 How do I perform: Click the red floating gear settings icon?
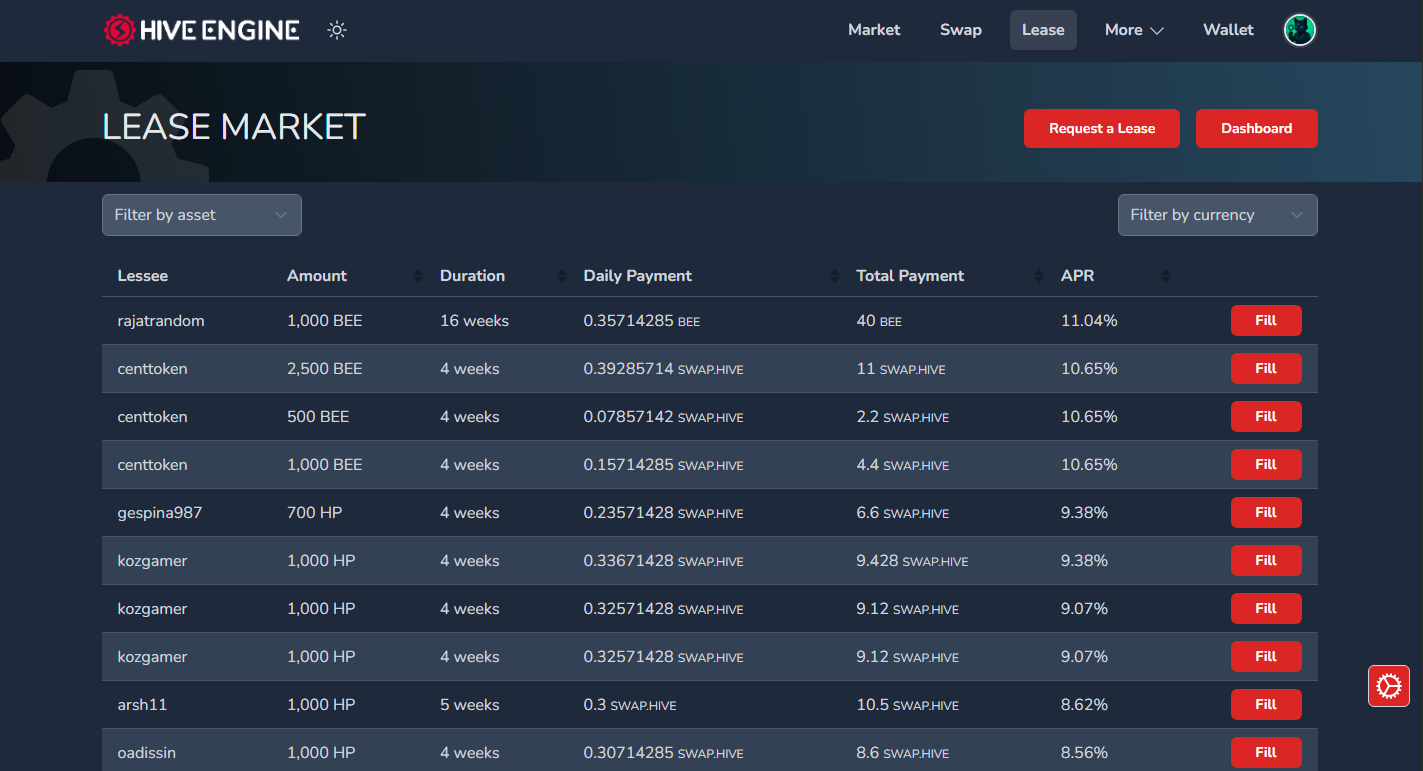coord(1389,686)
